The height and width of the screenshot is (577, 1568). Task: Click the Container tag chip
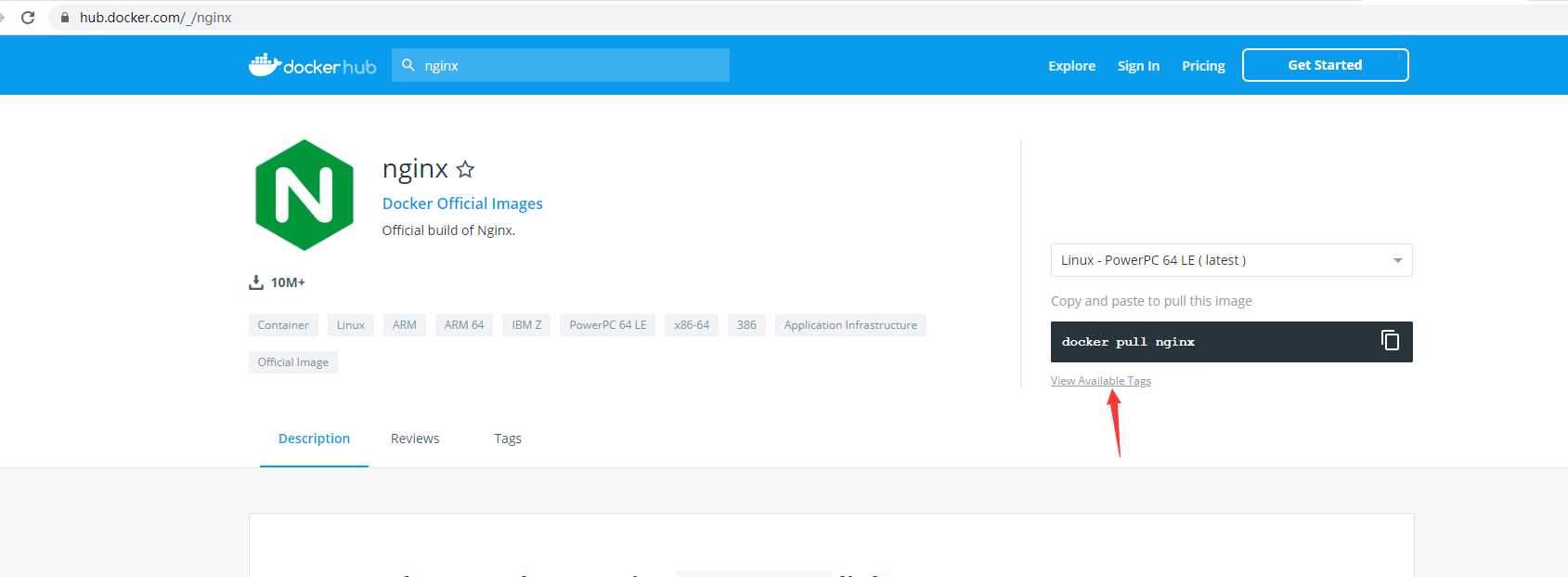click(x=283, y=325)
